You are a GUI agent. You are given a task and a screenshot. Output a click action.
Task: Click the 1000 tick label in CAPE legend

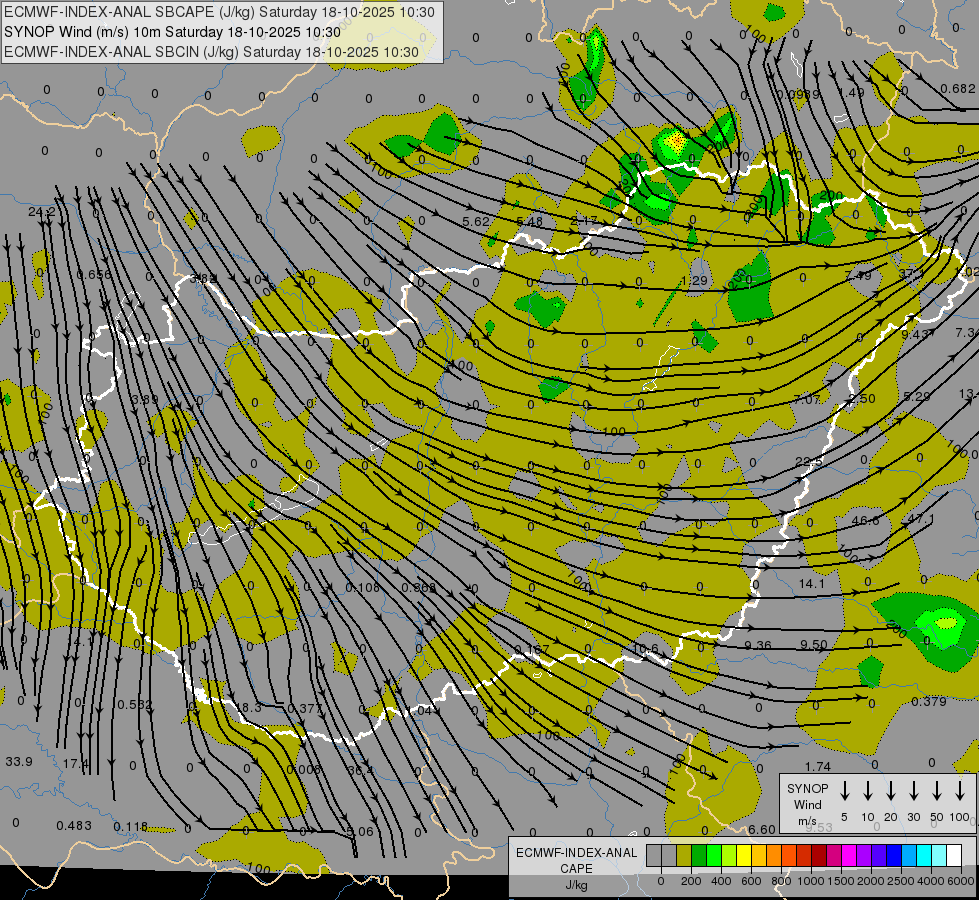811,881
